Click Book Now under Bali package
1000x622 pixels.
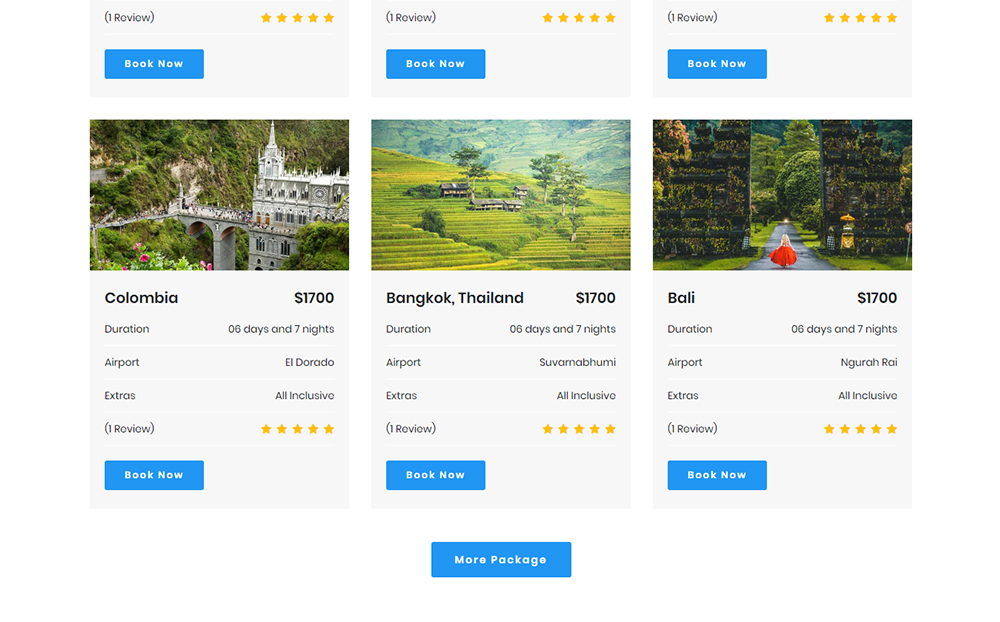pyautogui.click(x=717, y=475)
